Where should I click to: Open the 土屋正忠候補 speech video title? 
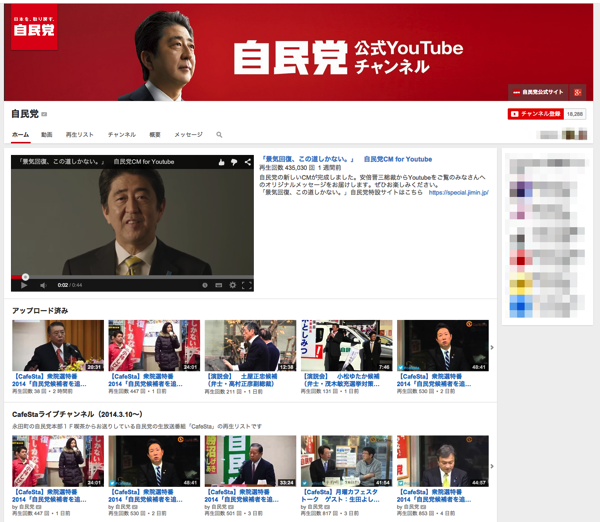tap(243, 380)
